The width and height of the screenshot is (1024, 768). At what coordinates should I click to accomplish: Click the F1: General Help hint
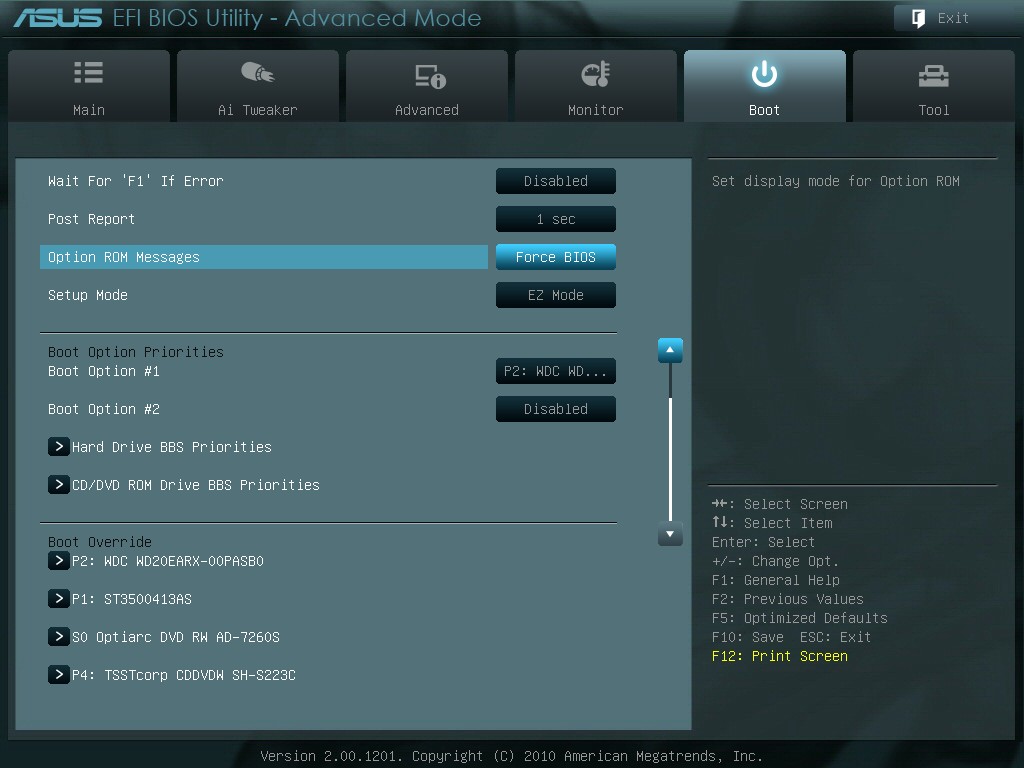click(x=776, y=580)
